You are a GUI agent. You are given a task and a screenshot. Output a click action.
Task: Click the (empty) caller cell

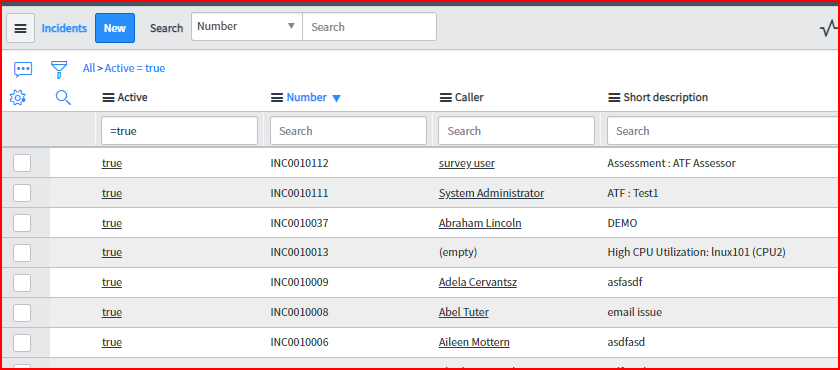458,252
